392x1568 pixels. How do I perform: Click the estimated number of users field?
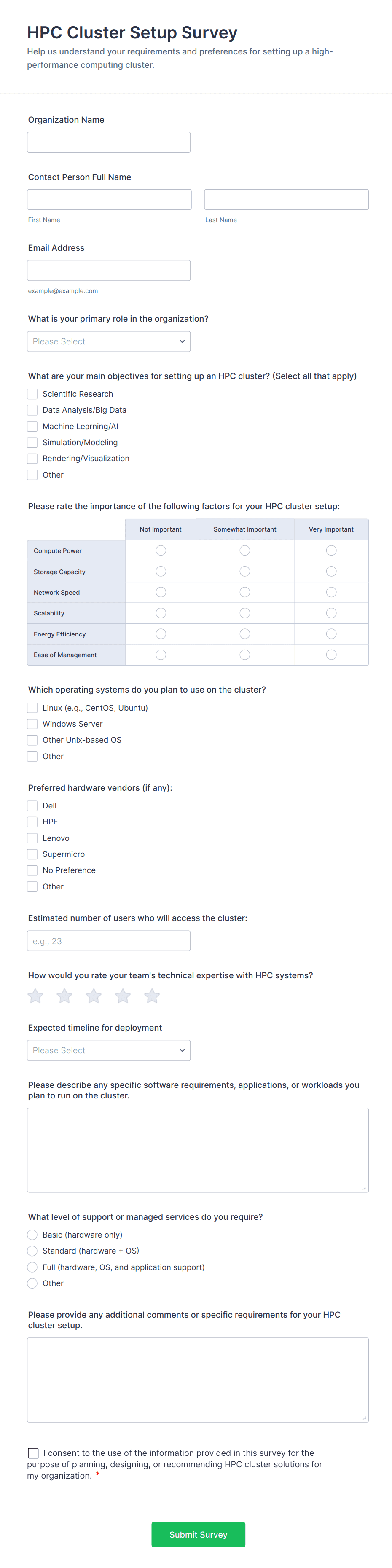point(108,940)
